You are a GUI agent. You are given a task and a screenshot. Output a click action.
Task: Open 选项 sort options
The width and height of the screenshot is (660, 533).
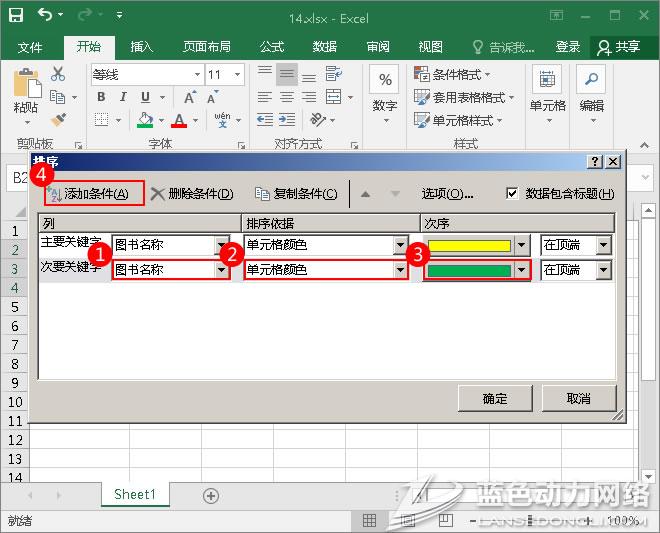pyautogui.click(x=447, y=194)
